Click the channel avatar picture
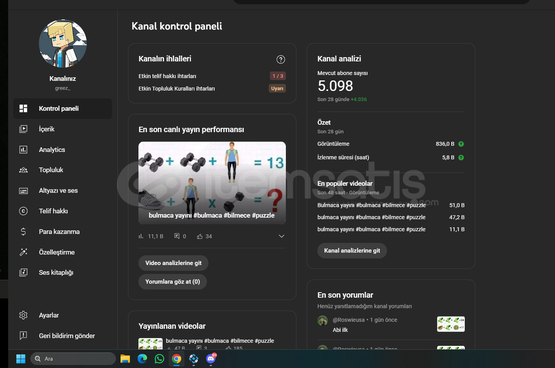Viewport: 555px width, 368px height. (63, 44)
